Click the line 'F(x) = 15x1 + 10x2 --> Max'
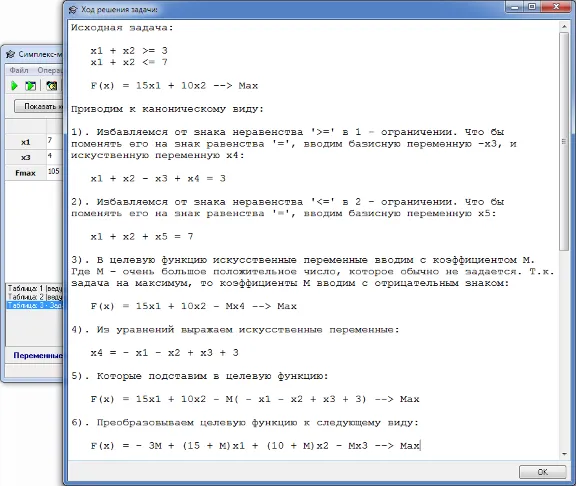The height and width of the screenshot is (486, 576). coord(174,86)
